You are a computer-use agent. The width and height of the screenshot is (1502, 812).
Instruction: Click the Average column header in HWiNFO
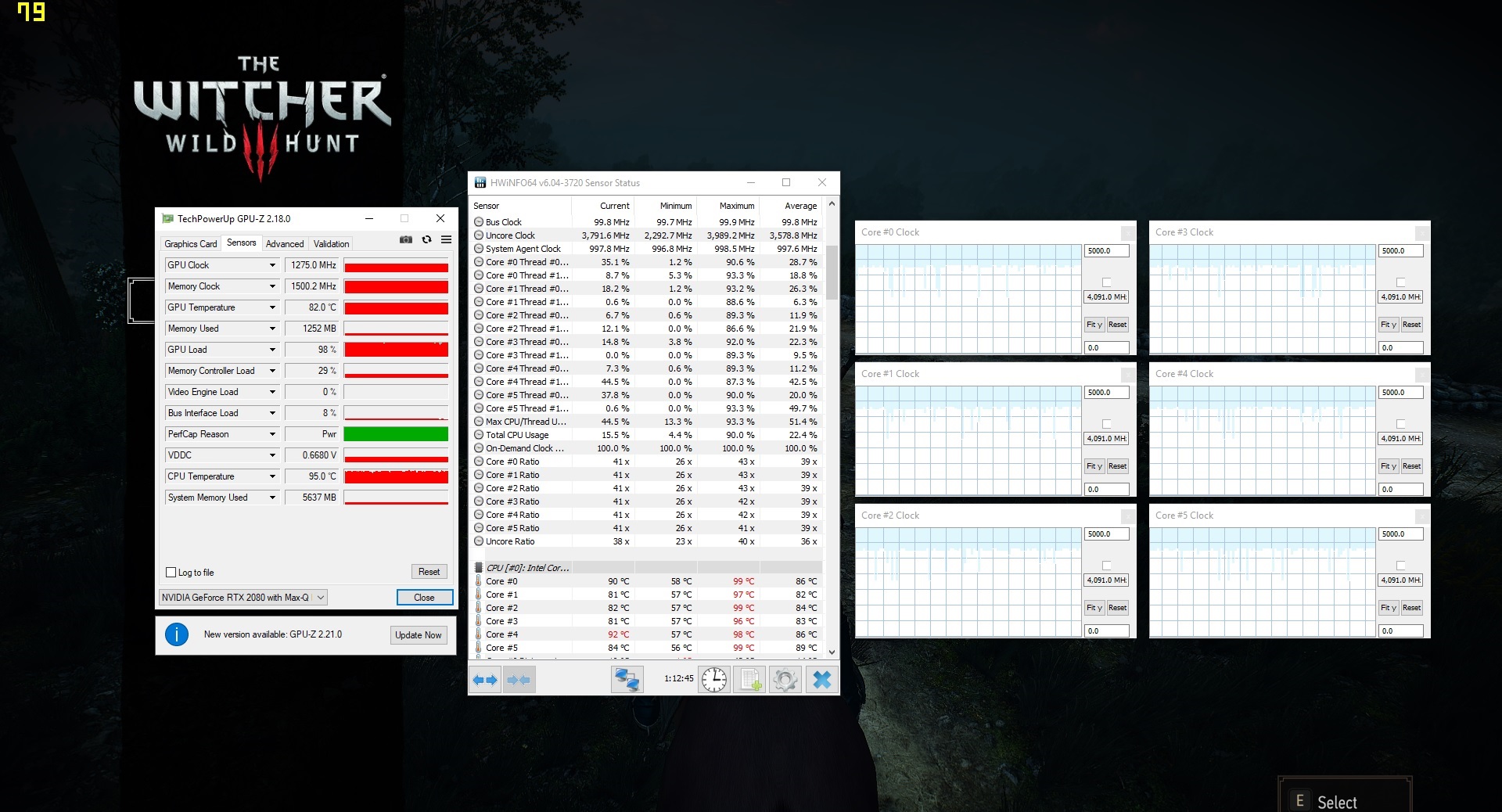792,206
